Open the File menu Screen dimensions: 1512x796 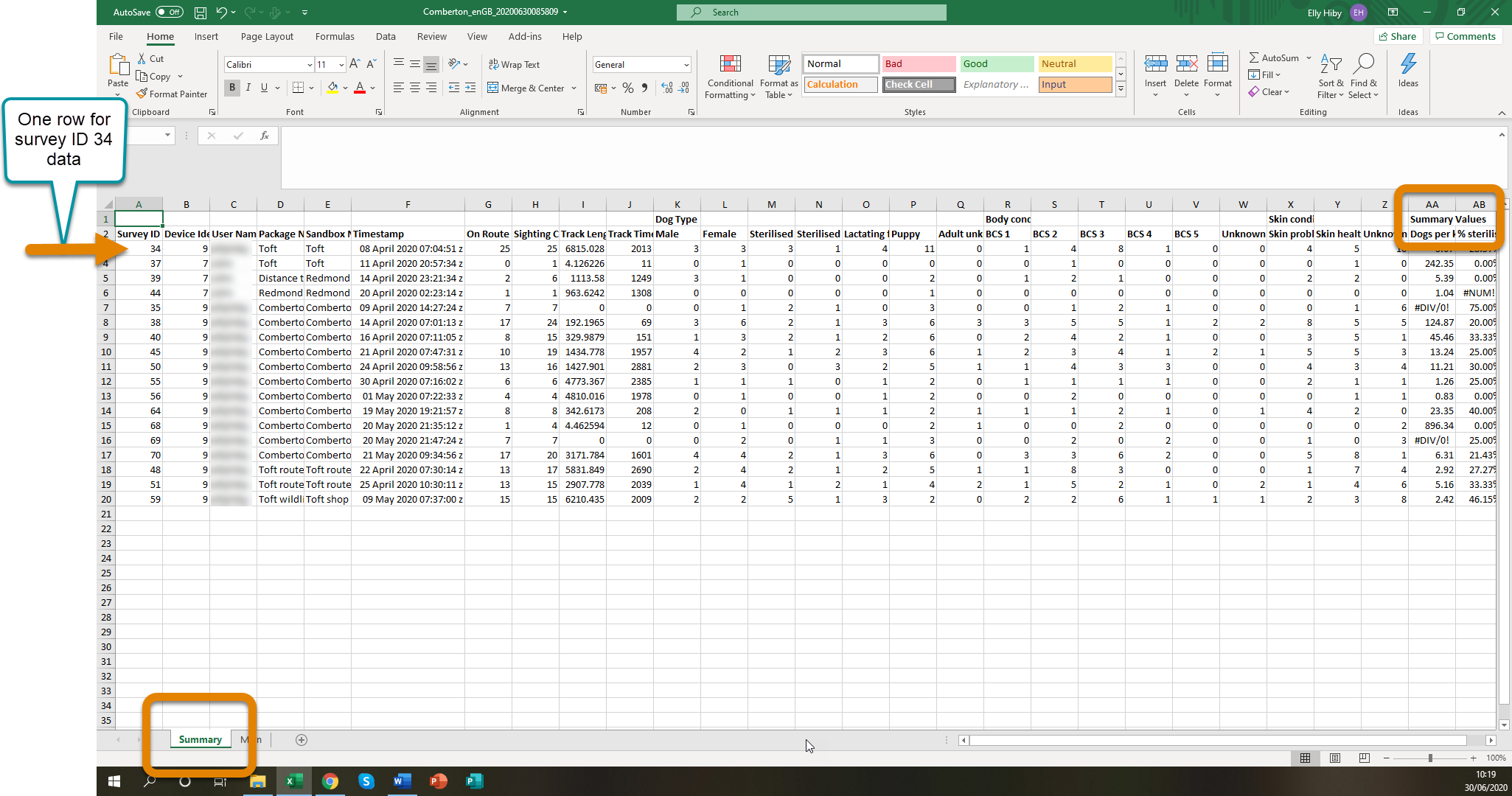tap(116, 36)
